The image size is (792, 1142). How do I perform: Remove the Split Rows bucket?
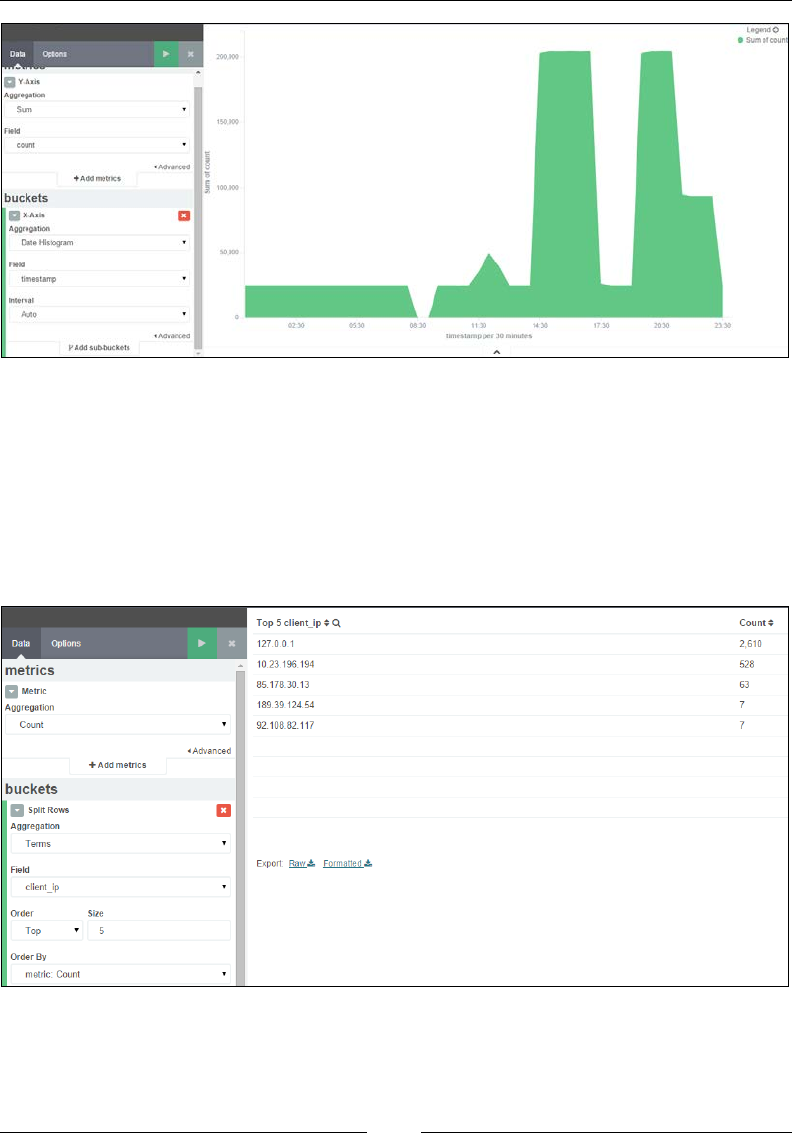224,811
